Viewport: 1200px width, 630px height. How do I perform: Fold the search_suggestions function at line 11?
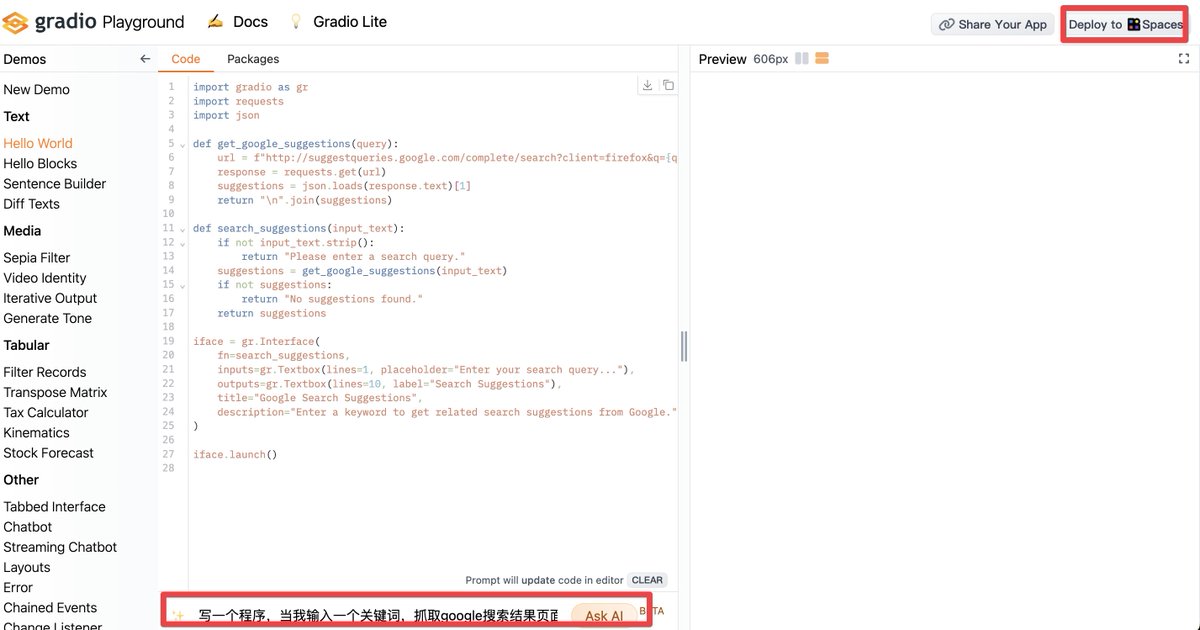coord(182,229)
